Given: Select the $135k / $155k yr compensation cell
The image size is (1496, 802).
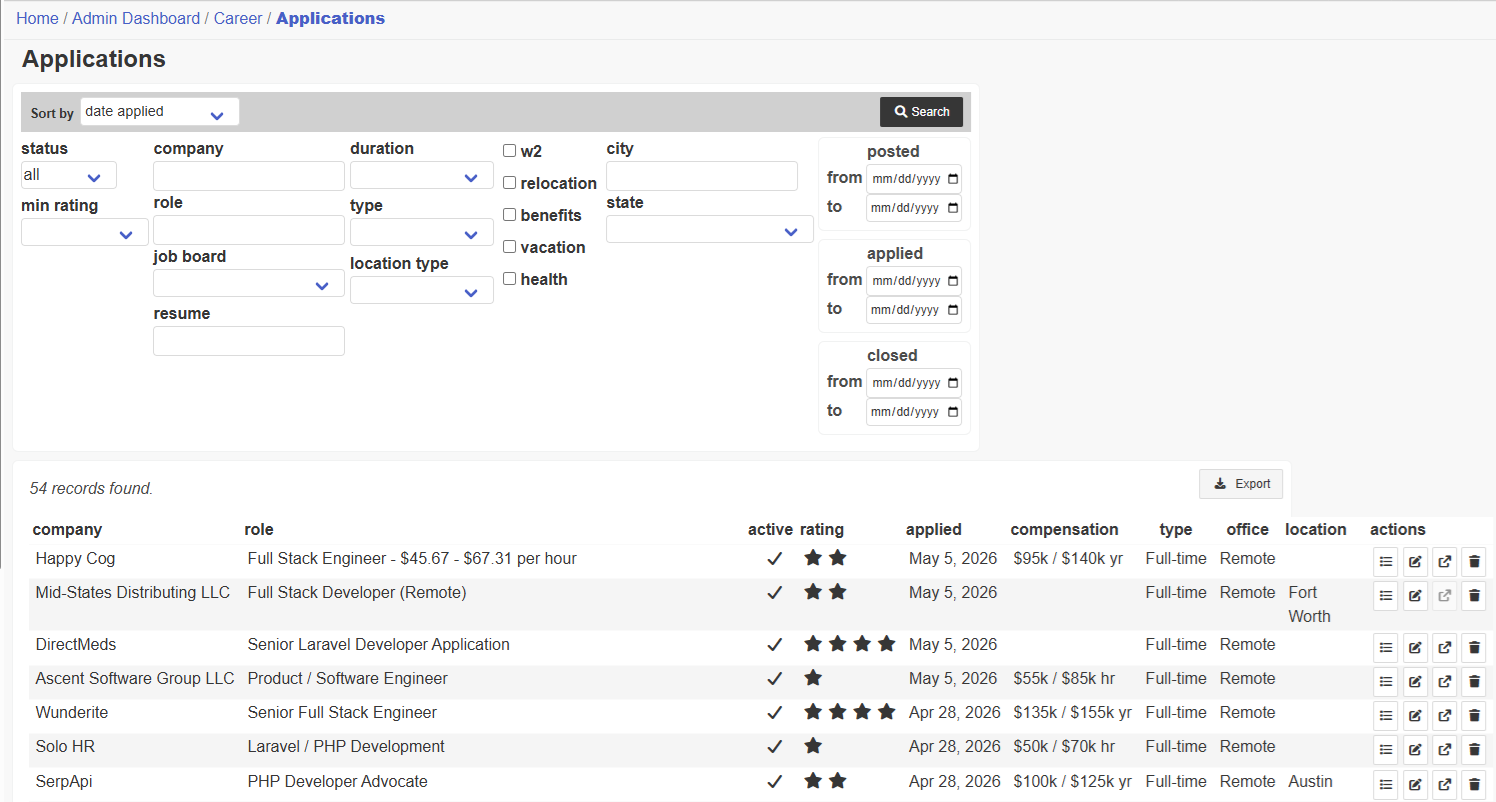Looking at the screenshot, I should point(1072,712).
